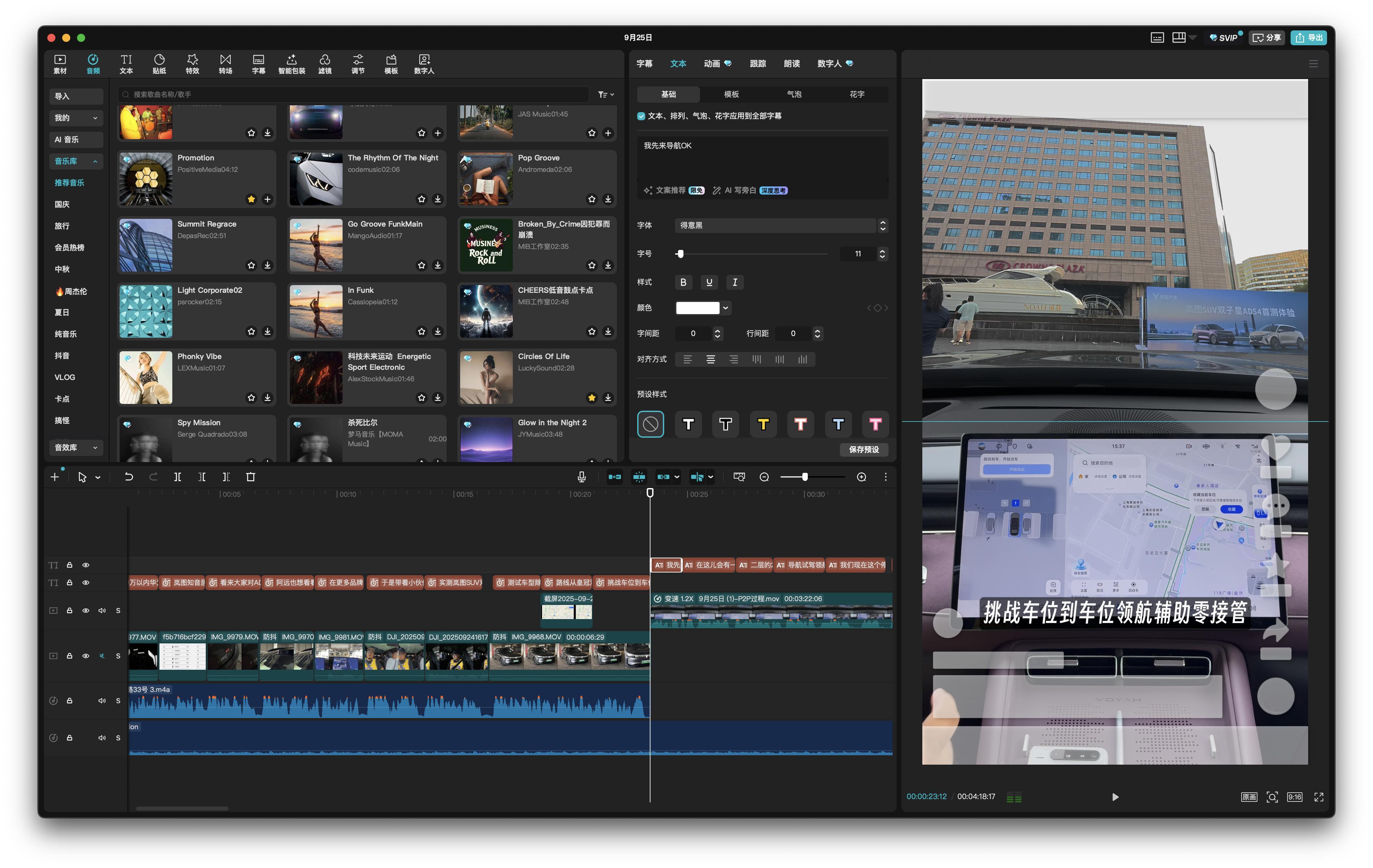The image size is (1373, 868).
Task: Open the 数字人 digital human panel
Action: click(x=424, y=64)
